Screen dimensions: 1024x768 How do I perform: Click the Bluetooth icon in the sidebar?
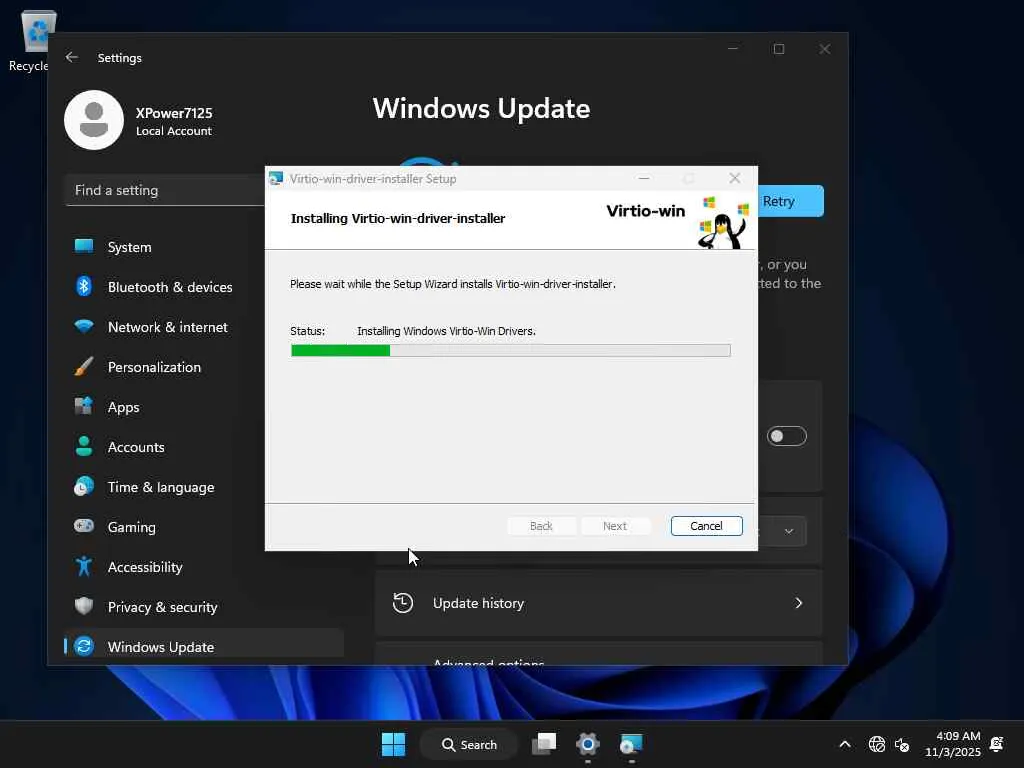(x=84, y=286)
